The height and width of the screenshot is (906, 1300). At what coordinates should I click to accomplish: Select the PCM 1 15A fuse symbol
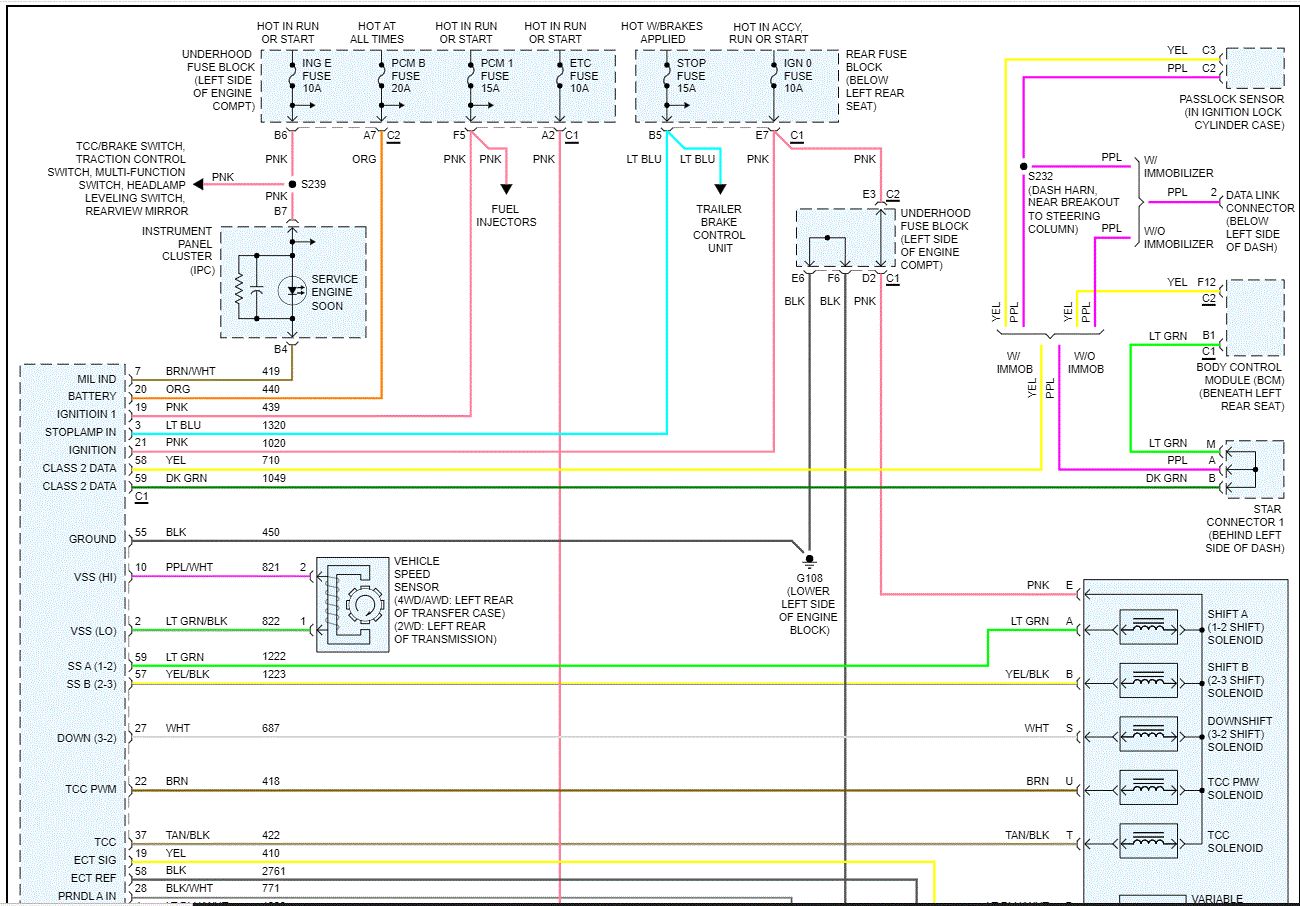click(470, 76)
